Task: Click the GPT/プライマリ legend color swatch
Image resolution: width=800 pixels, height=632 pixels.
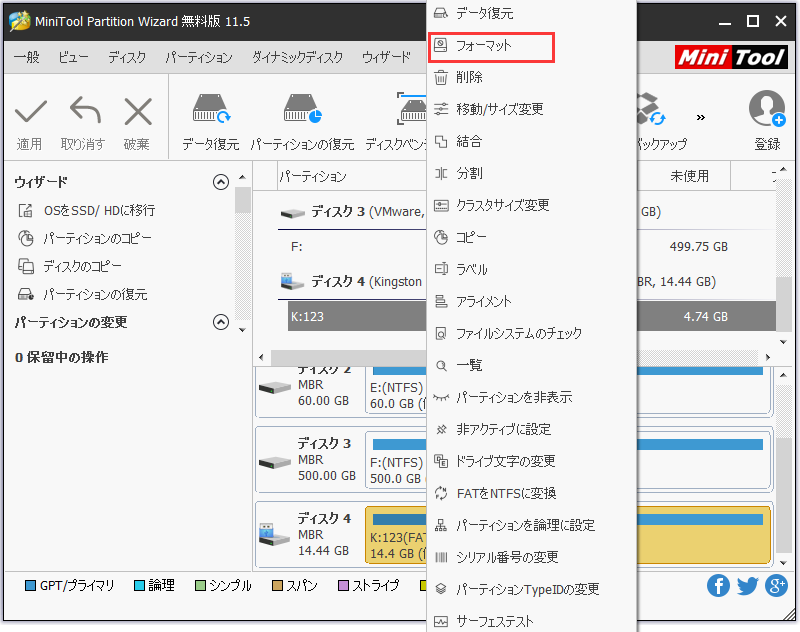Action: point(31,586)
